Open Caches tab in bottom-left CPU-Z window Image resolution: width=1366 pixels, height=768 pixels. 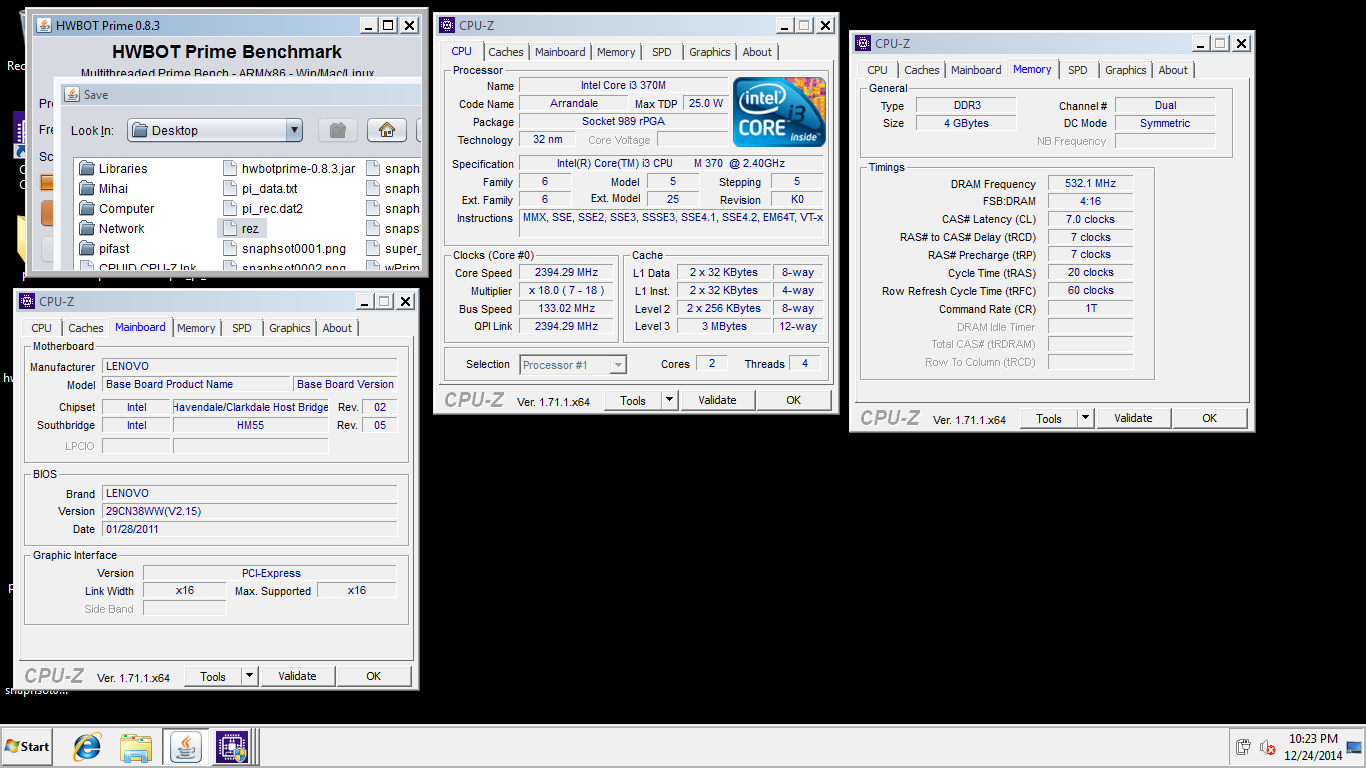pos(86,328)
